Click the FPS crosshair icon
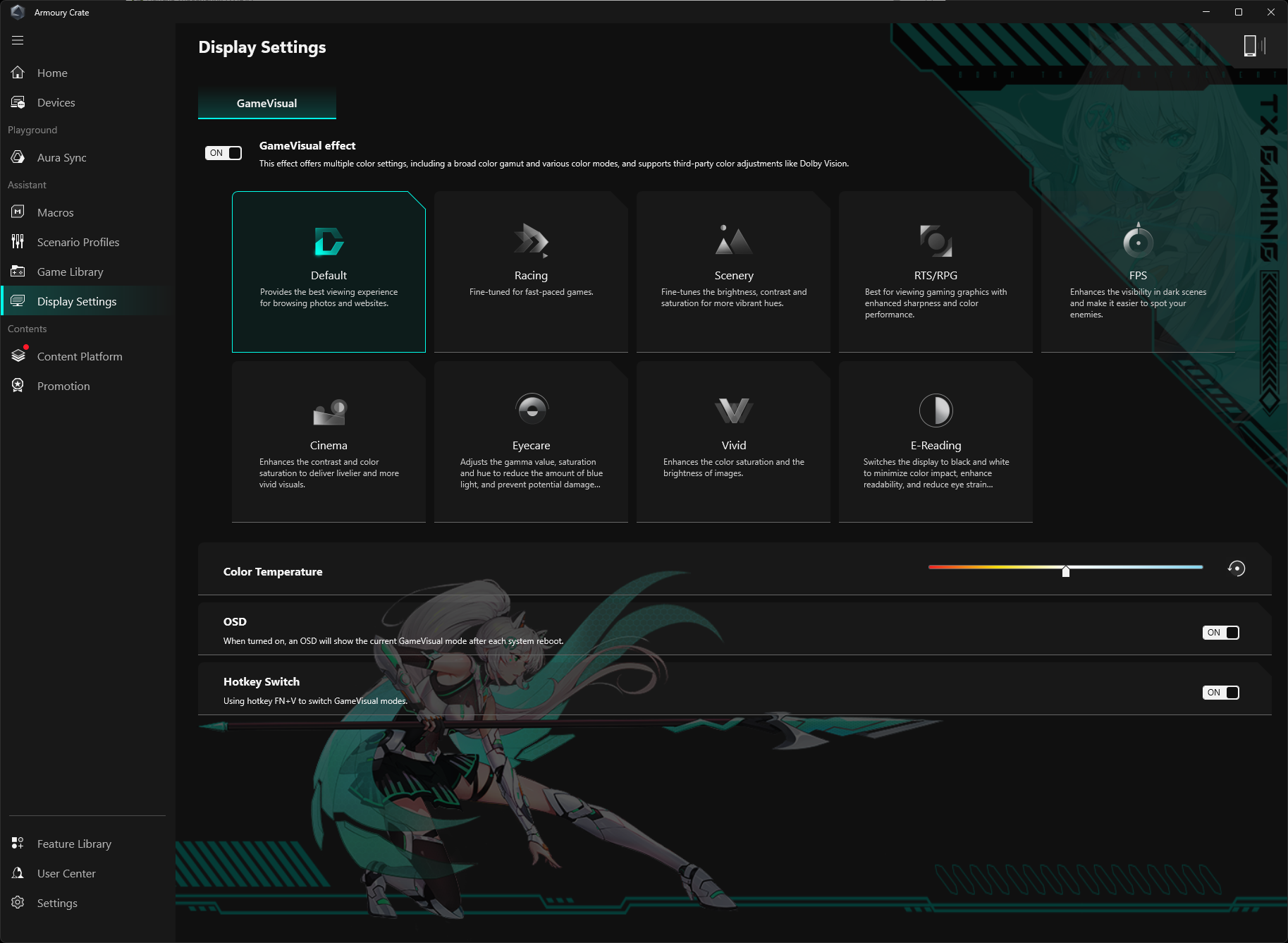Screen dimensions: 1288x943 click(x=1138, y=241)
